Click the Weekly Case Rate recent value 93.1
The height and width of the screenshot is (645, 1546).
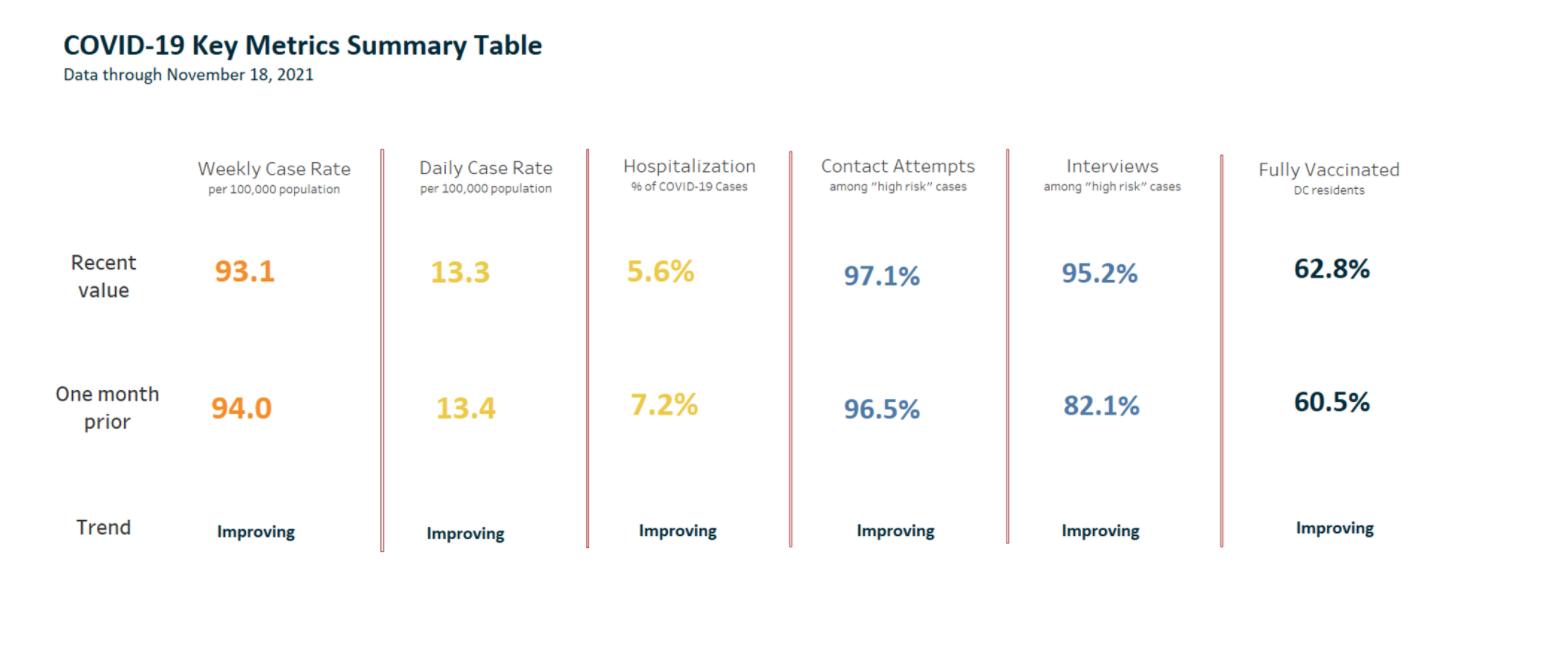(x=244, y=271)
